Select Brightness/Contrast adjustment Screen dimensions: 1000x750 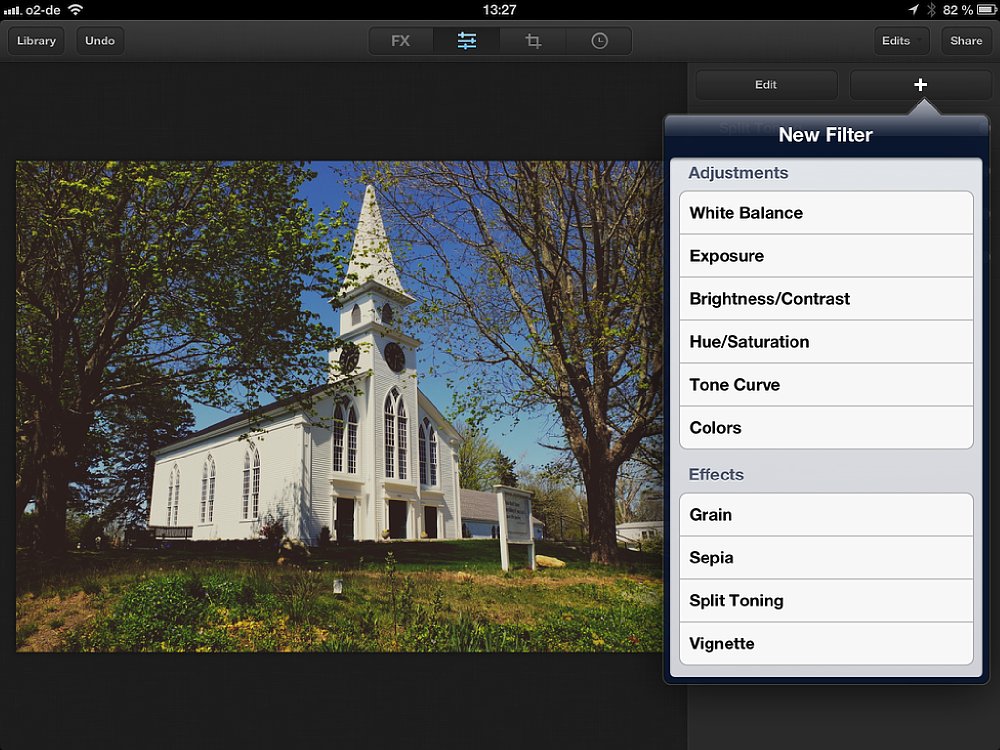pyautogui.click(x=826, y=299)
